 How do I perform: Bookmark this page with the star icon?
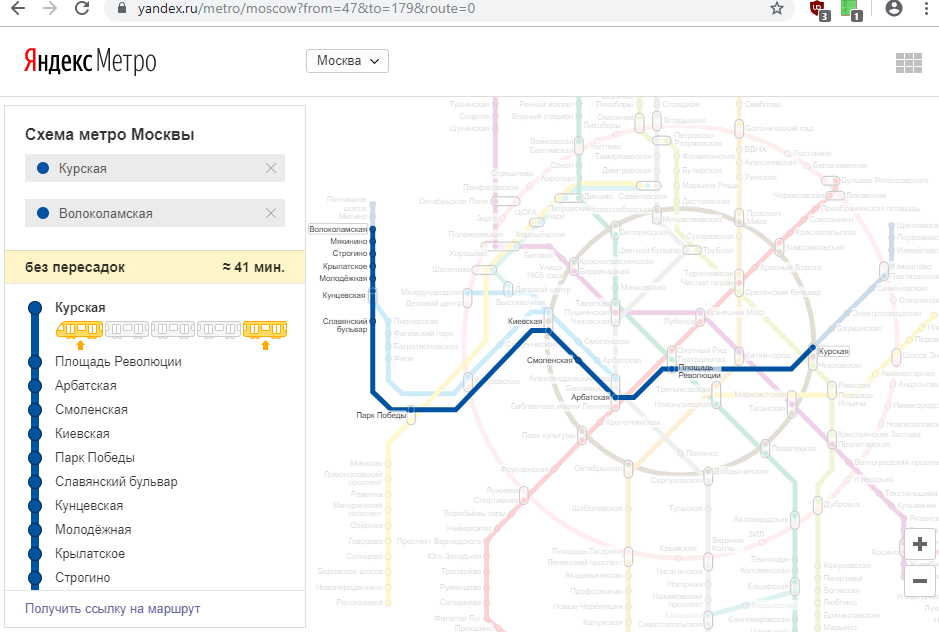[776, 9]
